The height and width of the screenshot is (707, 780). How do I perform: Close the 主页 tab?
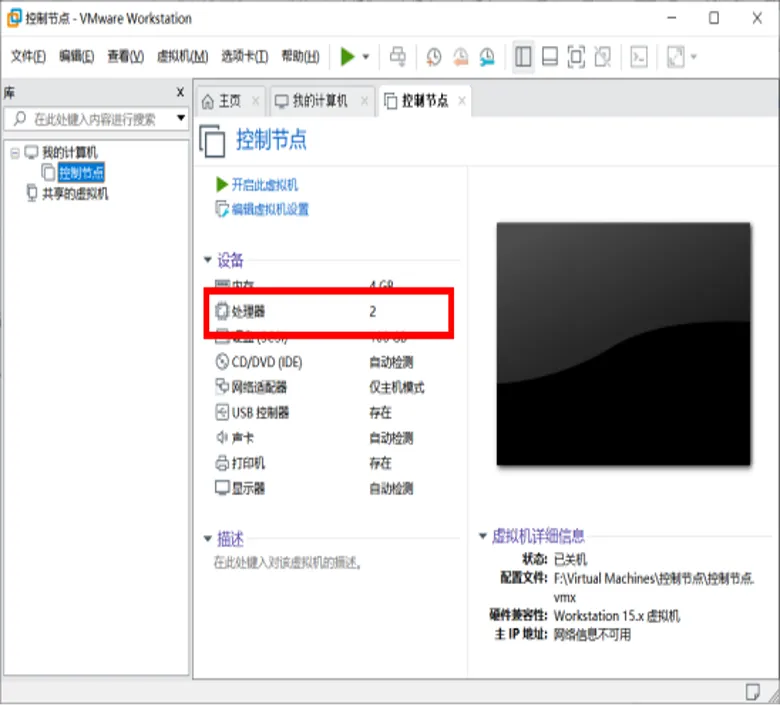pyautogui.click(x=255, y=101)
